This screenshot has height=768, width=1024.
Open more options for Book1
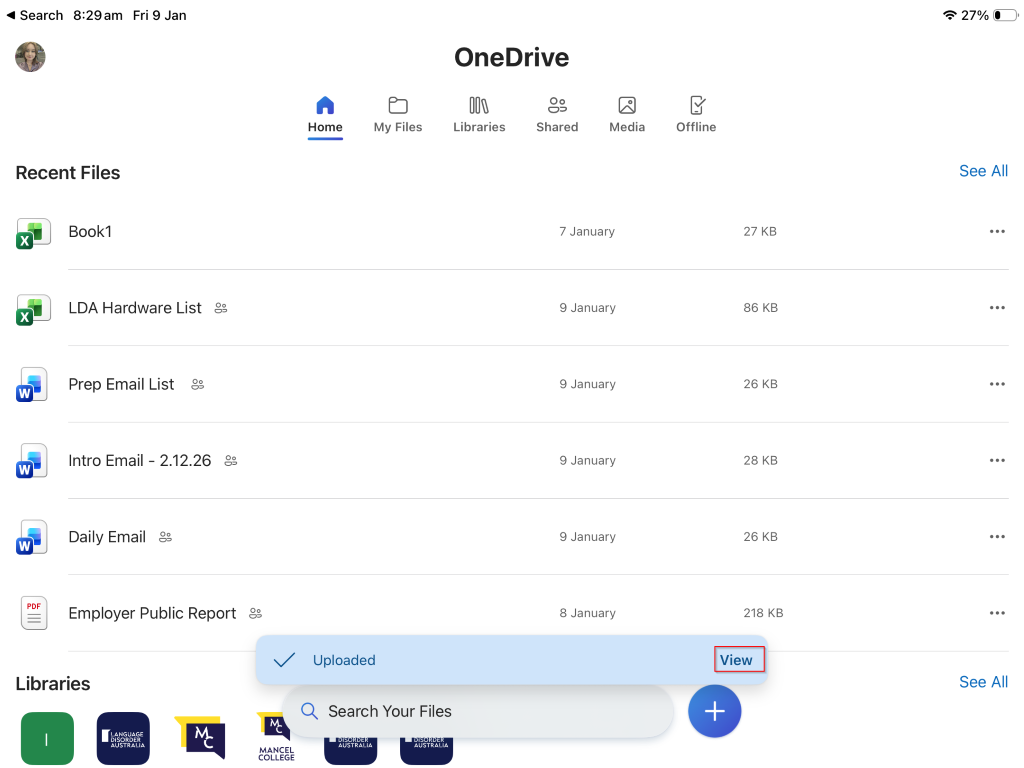[x=997, y=231]
